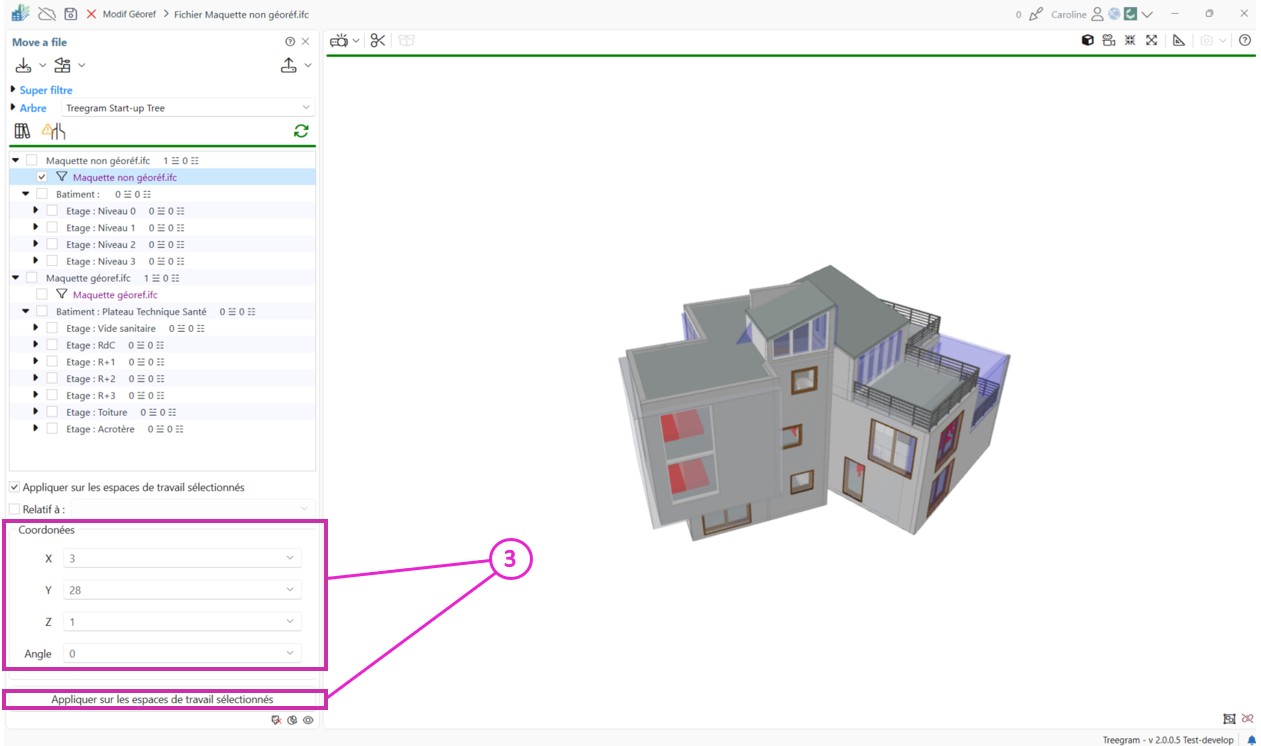This screenshot has height=746, width=1261.
Task: Click the notification bell in status bar
Action: click(1251, 740)
